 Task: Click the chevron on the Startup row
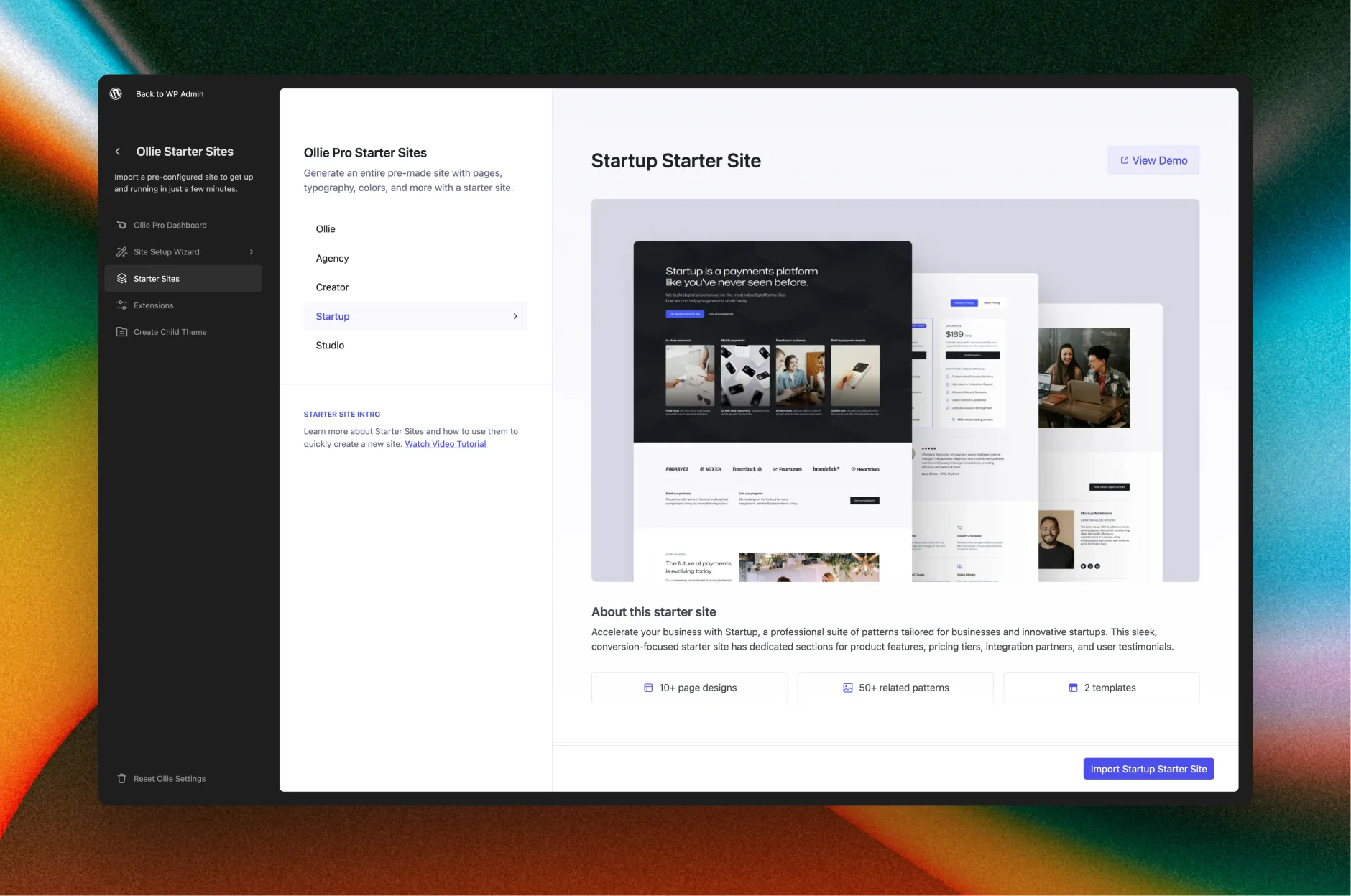coord(515,316)
